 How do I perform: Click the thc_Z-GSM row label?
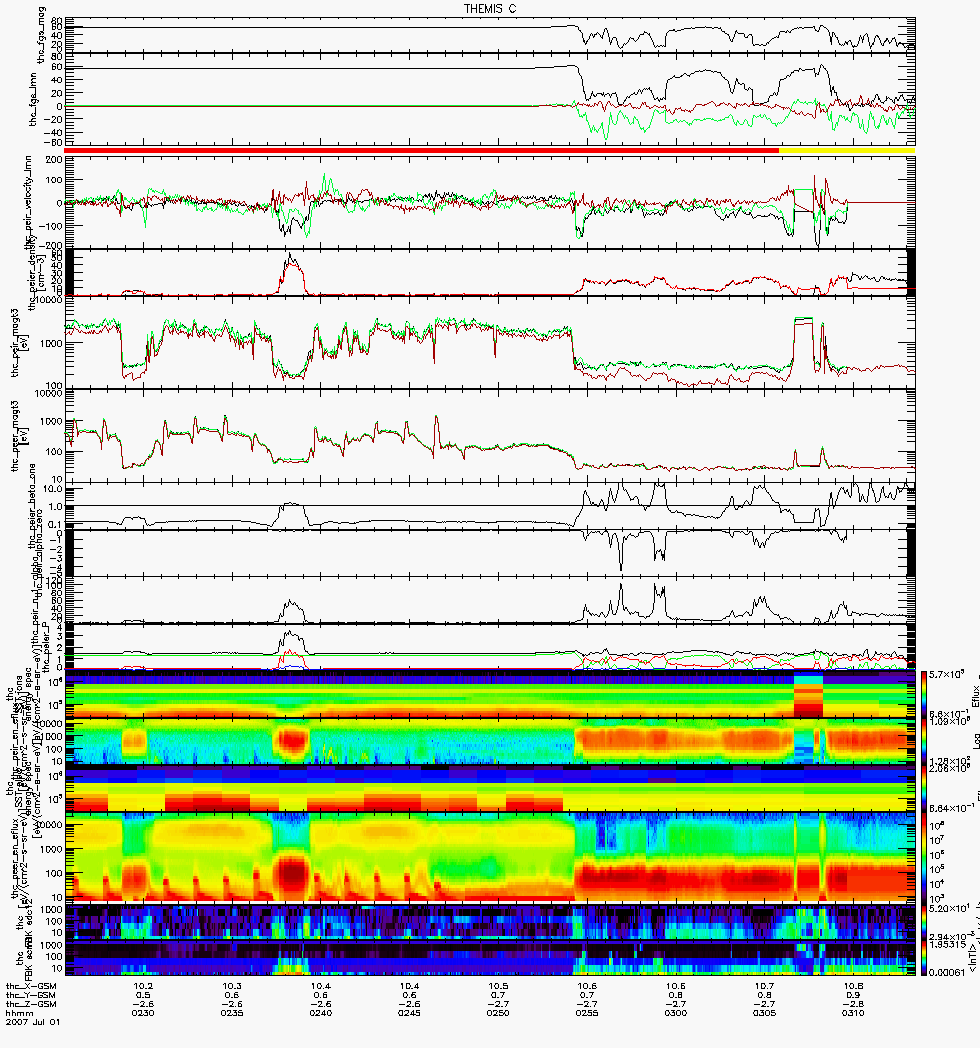point(31,1004)
